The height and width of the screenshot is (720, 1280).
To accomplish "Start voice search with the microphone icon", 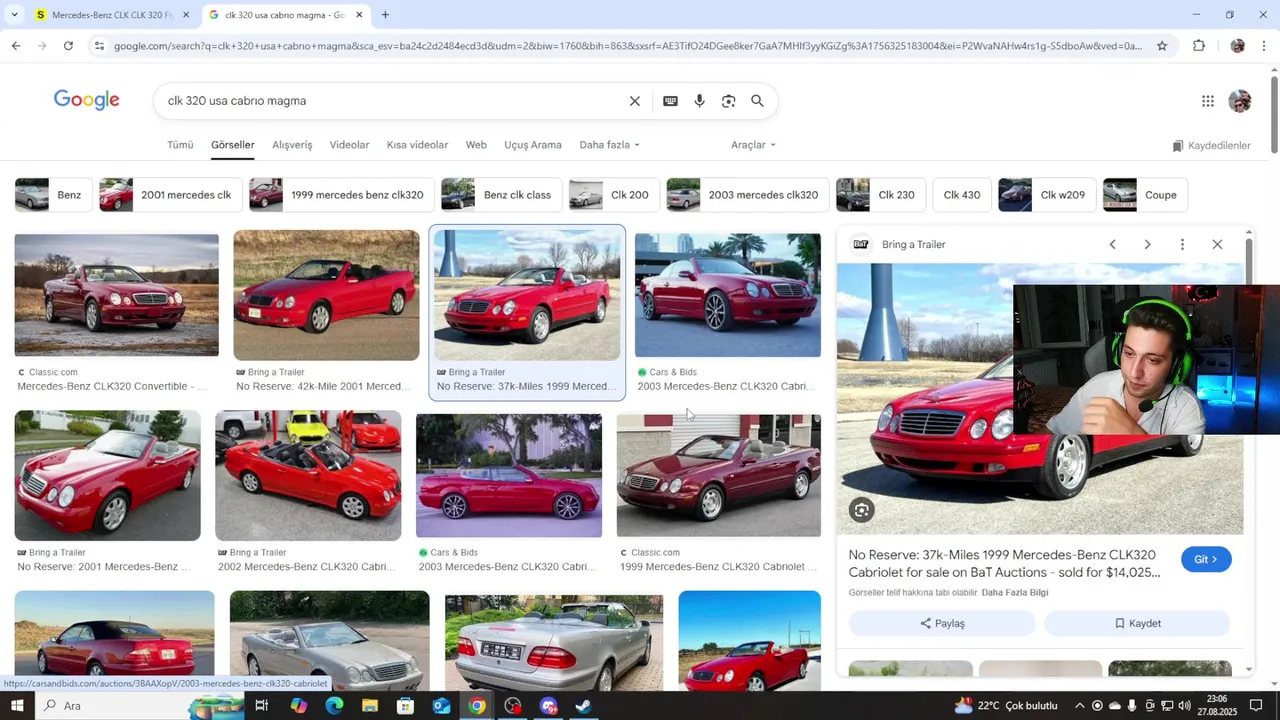I will tap(699, 101).
